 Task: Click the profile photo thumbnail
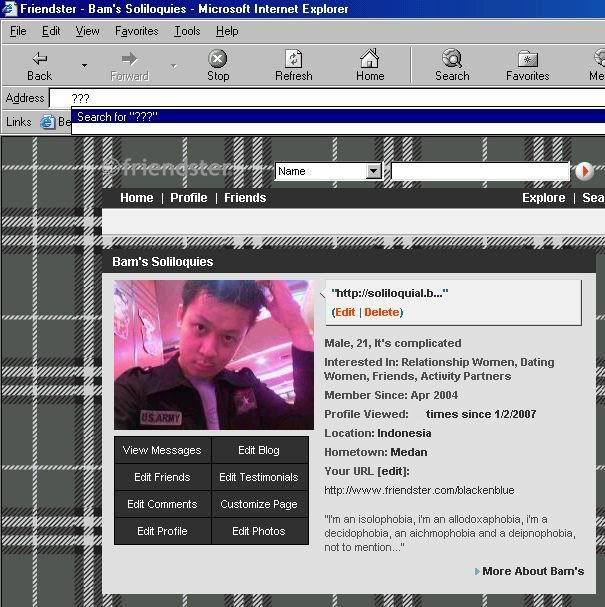[214, 355]
